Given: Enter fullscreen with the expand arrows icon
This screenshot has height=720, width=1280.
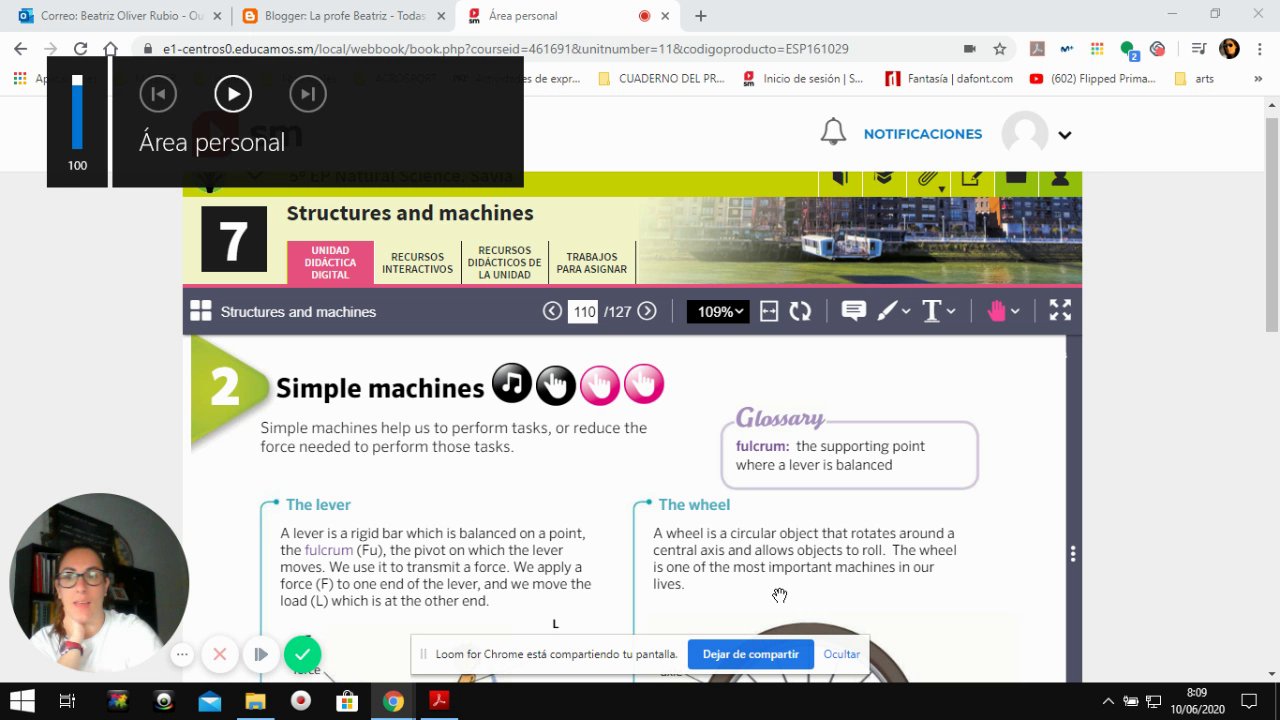Looking at the screenshot, I should coord(1060,311).
